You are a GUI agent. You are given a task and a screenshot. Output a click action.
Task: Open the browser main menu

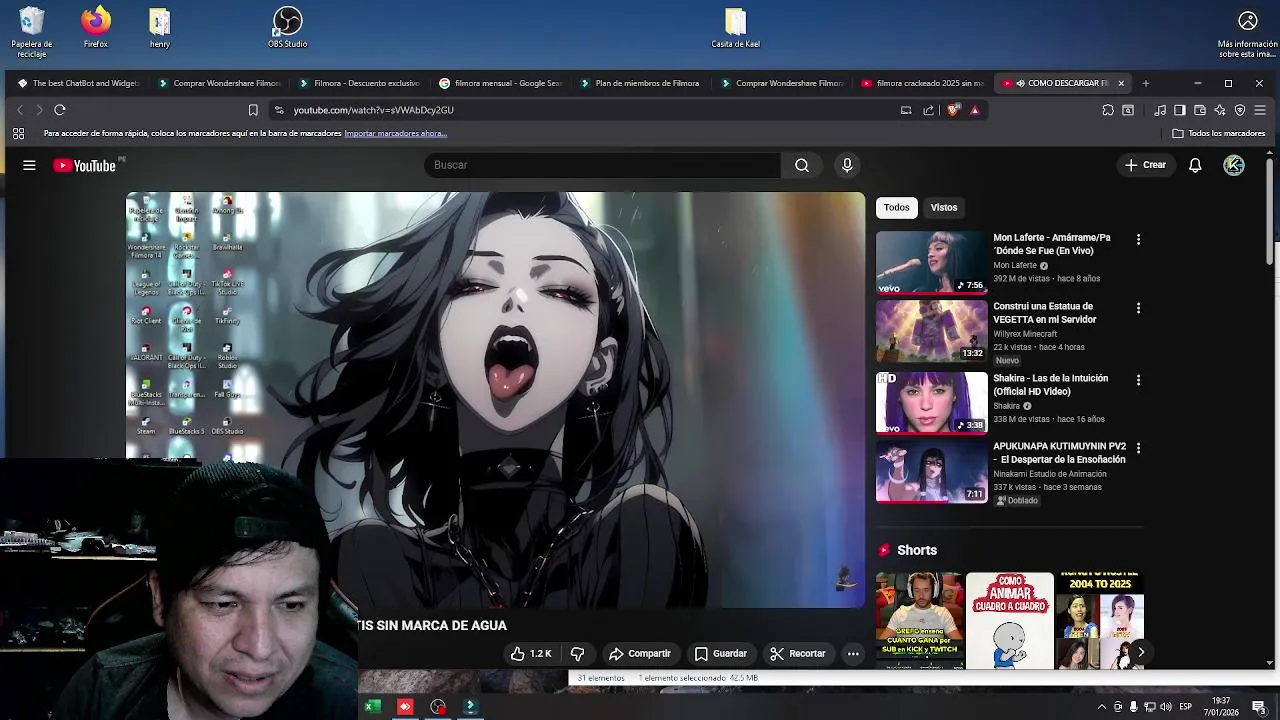[x=1260, y=110]
